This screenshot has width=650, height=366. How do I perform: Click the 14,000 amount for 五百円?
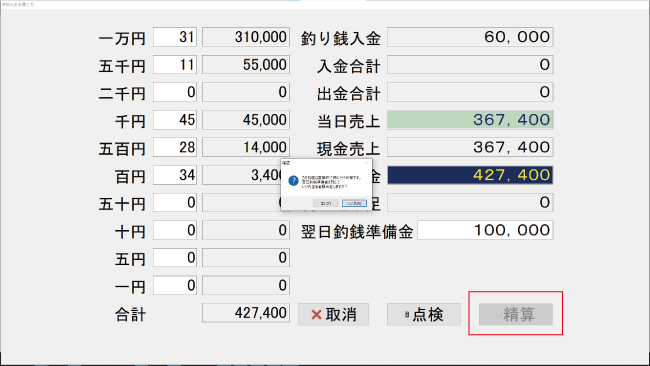pyautogui.click(x=246, y=147)
